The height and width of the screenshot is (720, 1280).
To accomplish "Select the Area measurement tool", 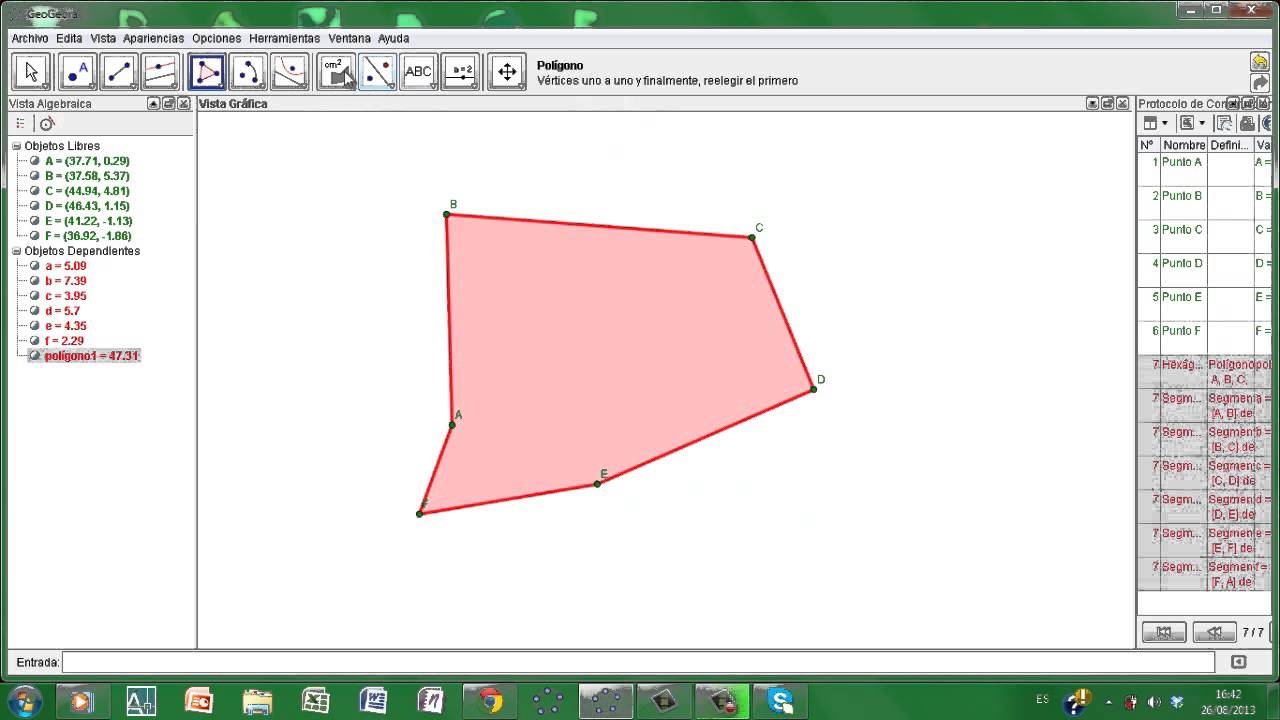I will [x=336, y=72].
